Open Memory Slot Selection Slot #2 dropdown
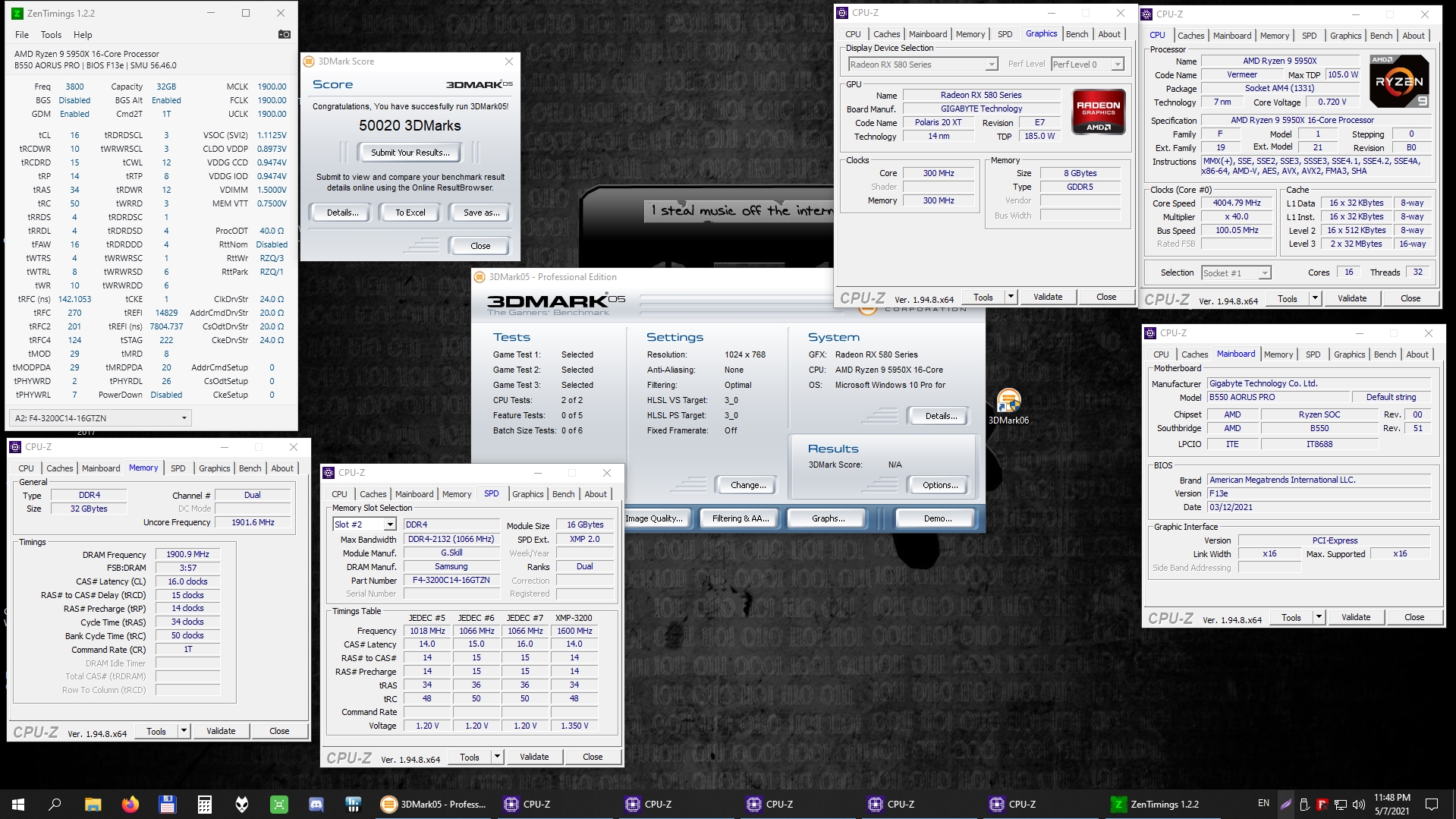The height and width of the screenshot is (819, 1456). (365, 524)
